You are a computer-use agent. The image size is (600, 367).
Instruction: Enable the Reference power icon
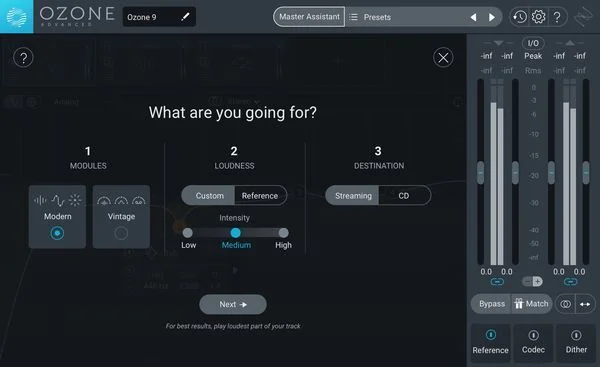click(x=491, y=335)
